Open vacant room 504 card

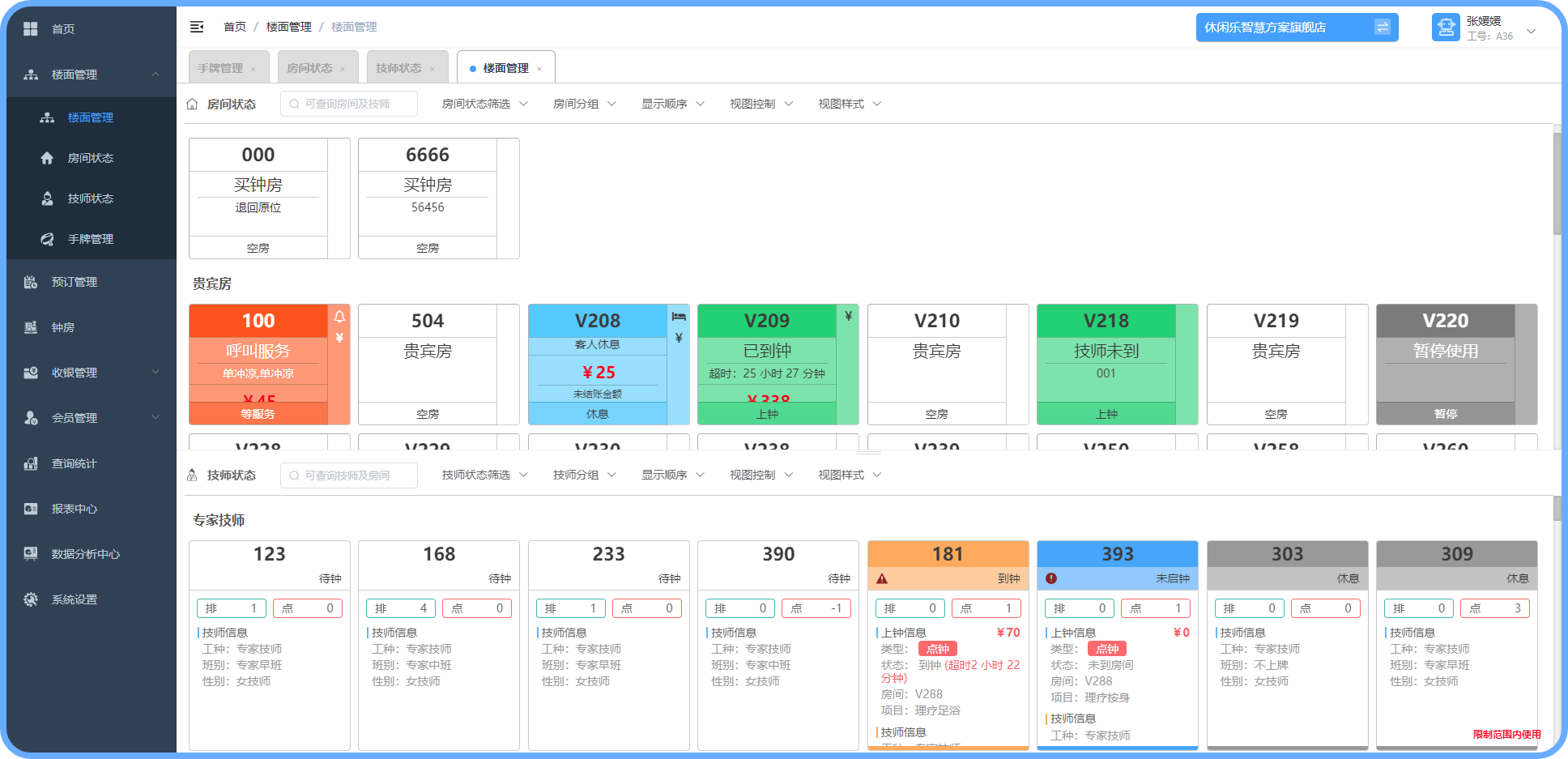pyautogui.click(x=439, y=365)
